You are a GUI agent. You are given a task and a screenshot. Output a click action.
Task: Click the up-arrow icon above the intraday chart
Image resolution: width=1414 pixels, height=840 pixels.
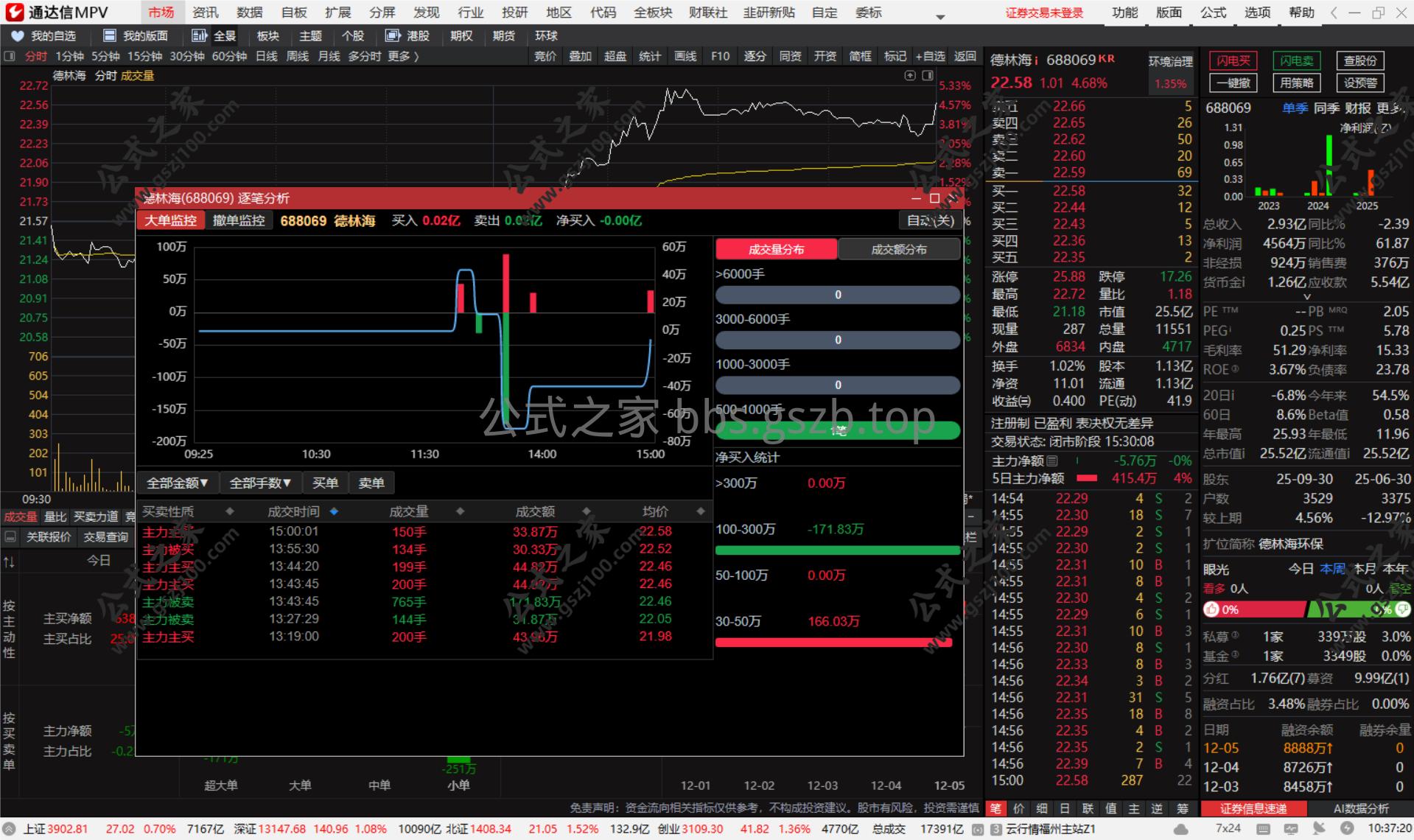(910, 75)
